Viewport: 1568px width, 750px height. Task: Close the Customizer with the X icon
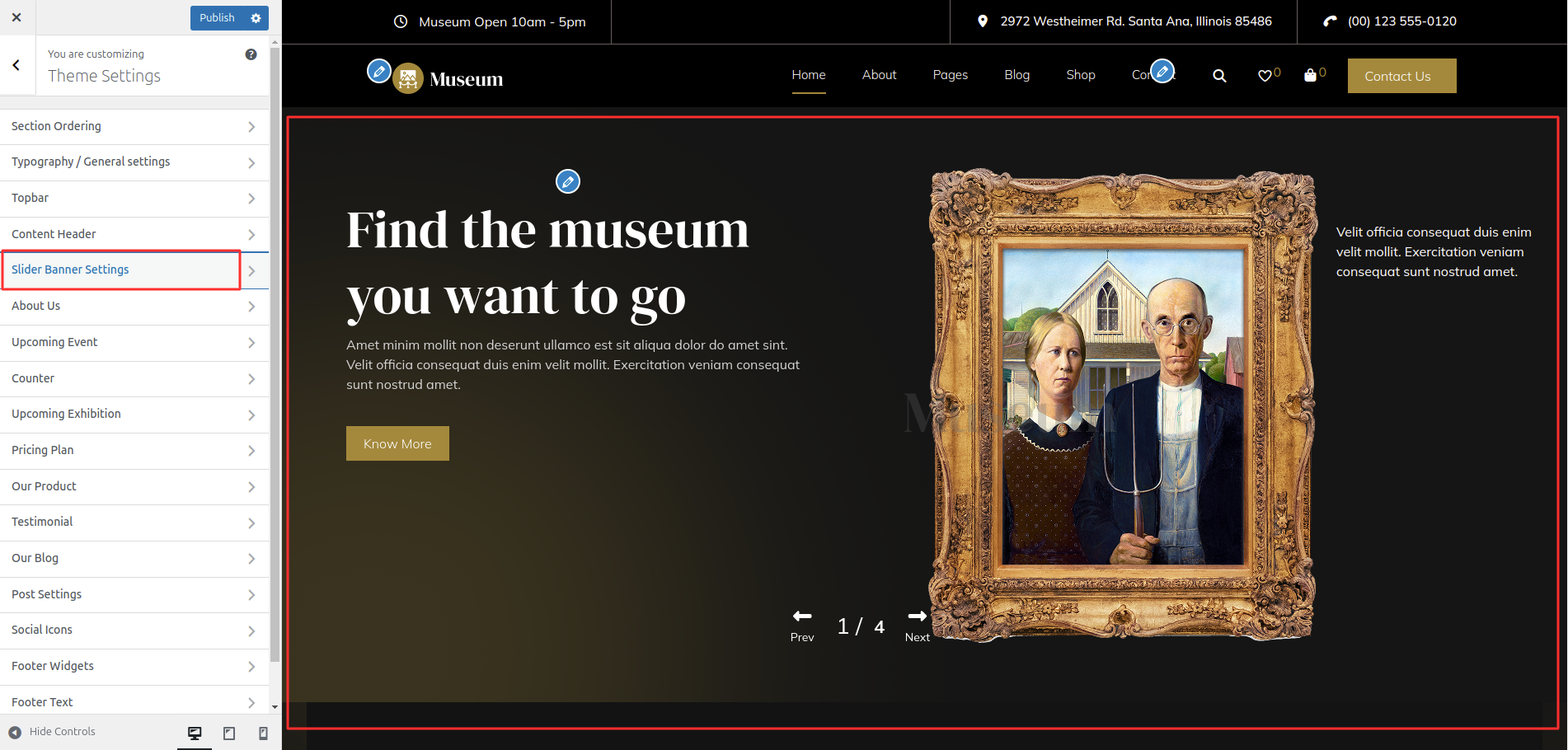16,17
